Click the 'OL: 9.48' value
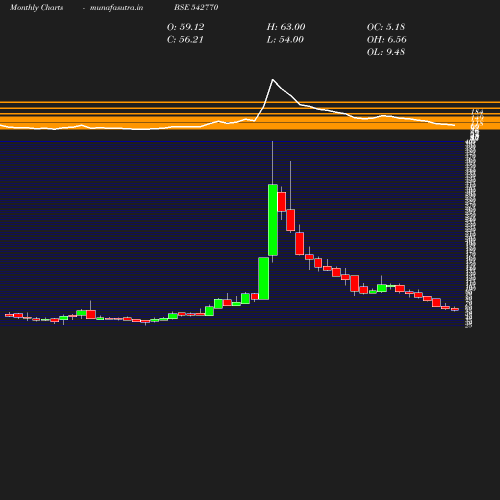The image size is (500, 500). tap(386, 52)
